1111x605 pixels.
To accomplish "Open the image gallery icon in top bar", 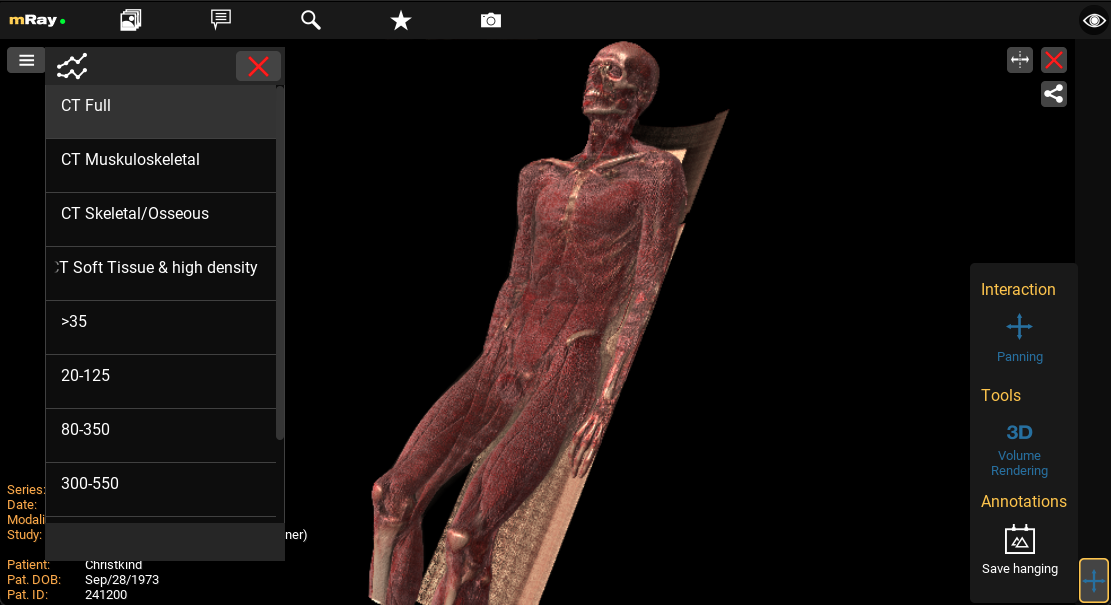I will [131, 20].
